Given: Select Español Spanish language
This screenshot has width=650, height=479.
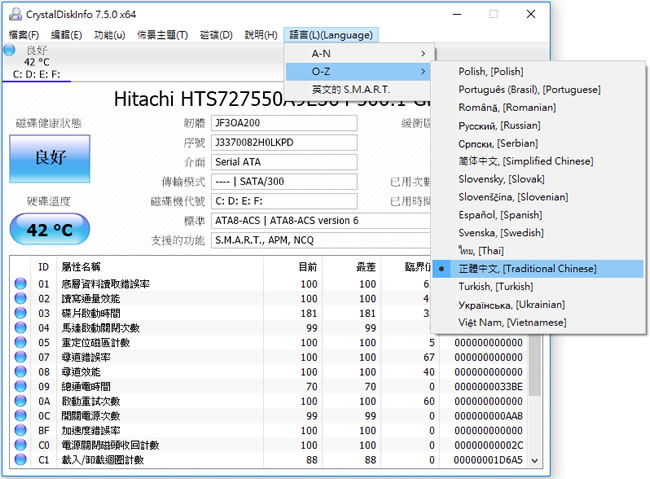Looking at the screenshot, I should (538, 215).
